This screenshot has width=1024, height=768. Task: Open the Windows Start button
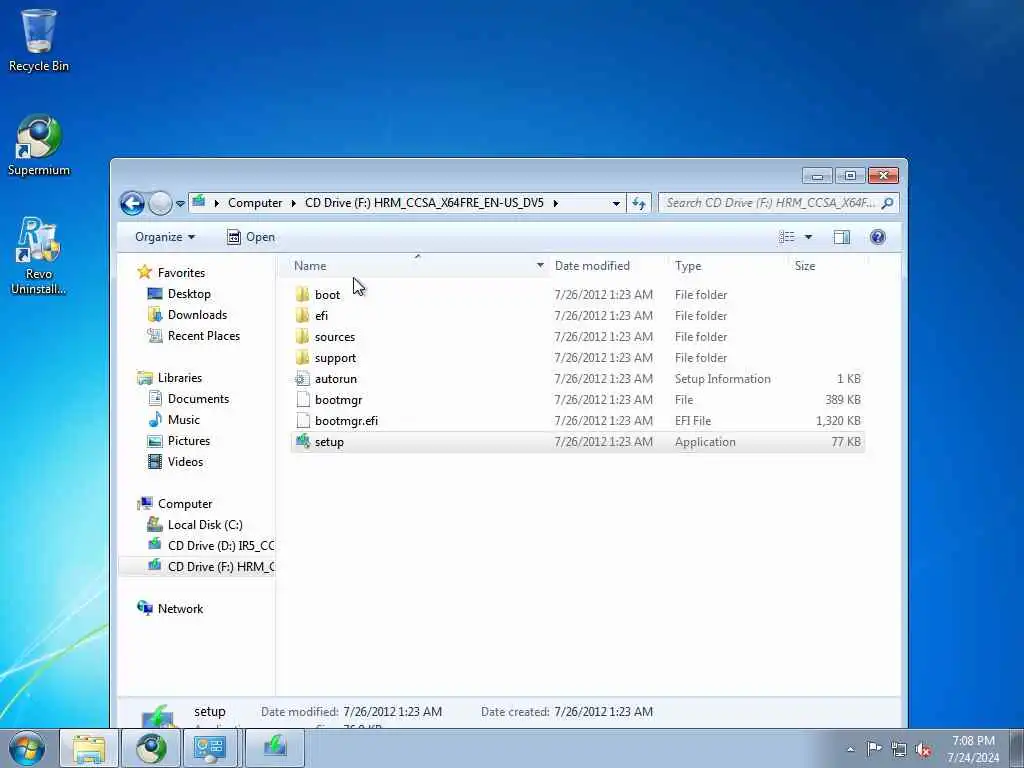coord(27,748)
